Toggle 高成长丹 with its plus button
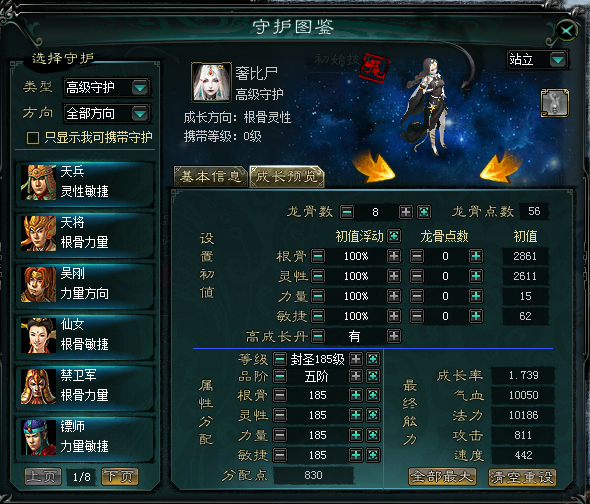The width and height of the screenshot is (590, 504). (394, 336)
